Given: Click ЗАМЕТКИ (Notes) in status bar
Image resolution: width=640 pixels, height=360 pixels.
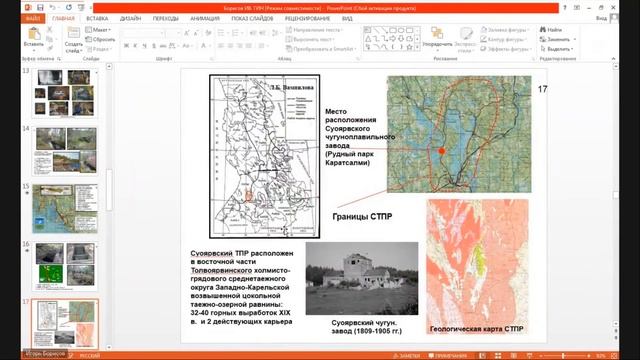Looking at the screenshot, I should pos(406,356).
